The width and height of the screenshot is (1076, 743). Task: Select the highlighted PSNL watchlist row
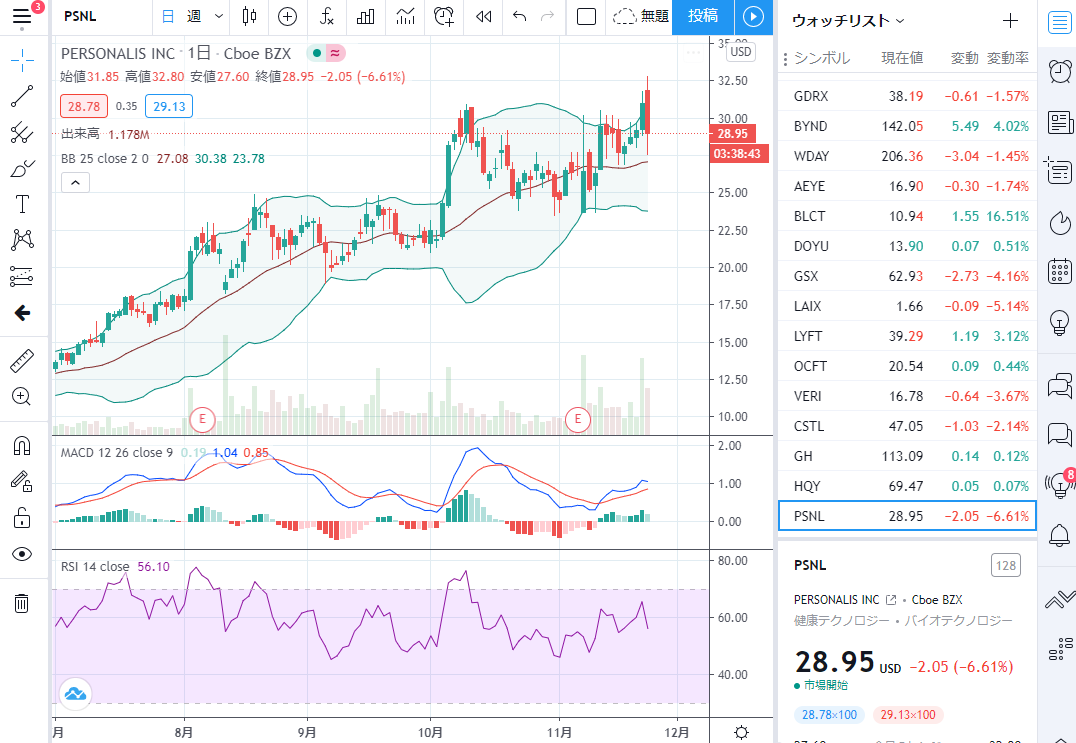coord(907,516)
